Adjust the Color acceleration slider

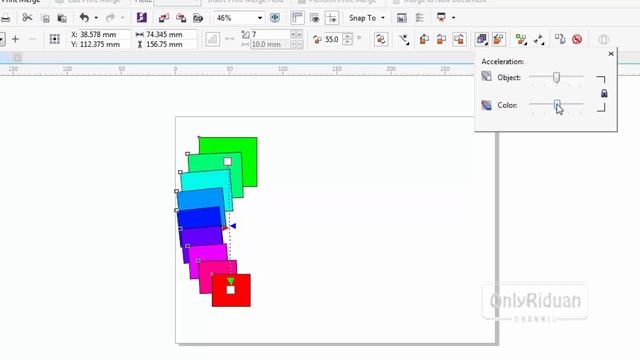(556, 105)
